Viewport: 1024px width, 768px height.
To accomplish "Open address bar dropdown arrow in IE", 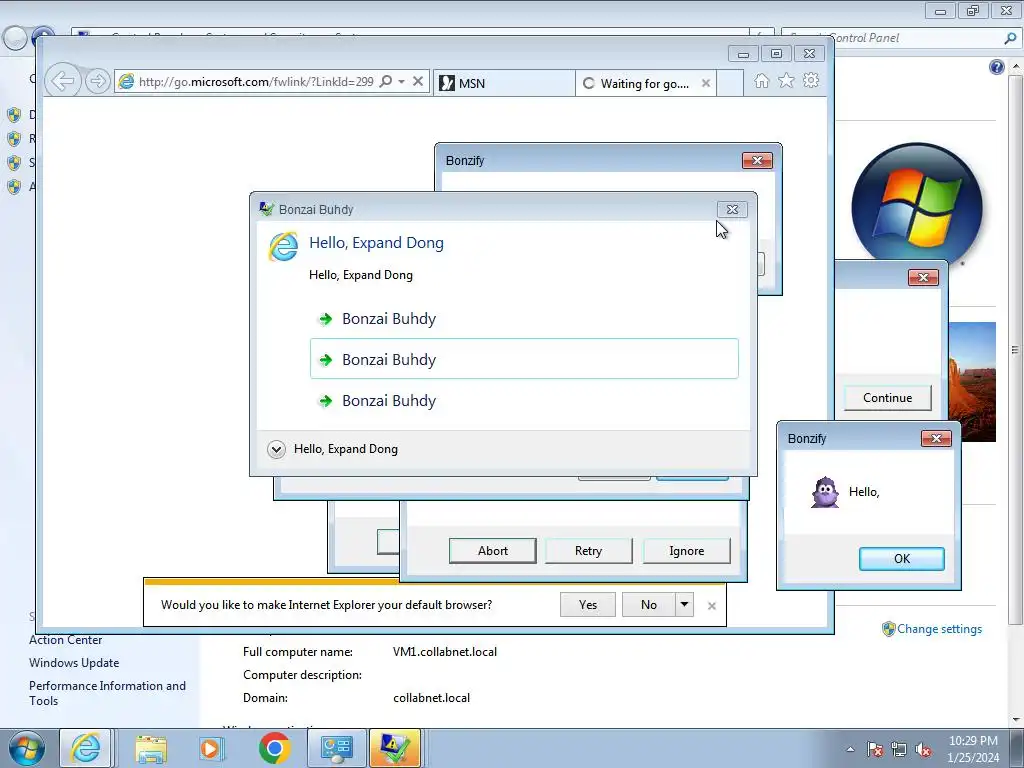I will click(402, 82).
